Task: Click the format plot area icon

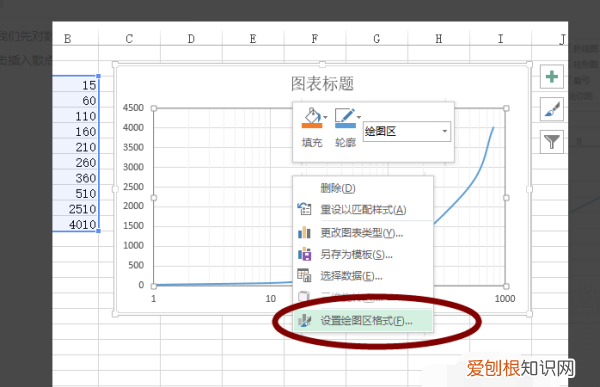Action: pyautogui.click(x=304, y=321)
